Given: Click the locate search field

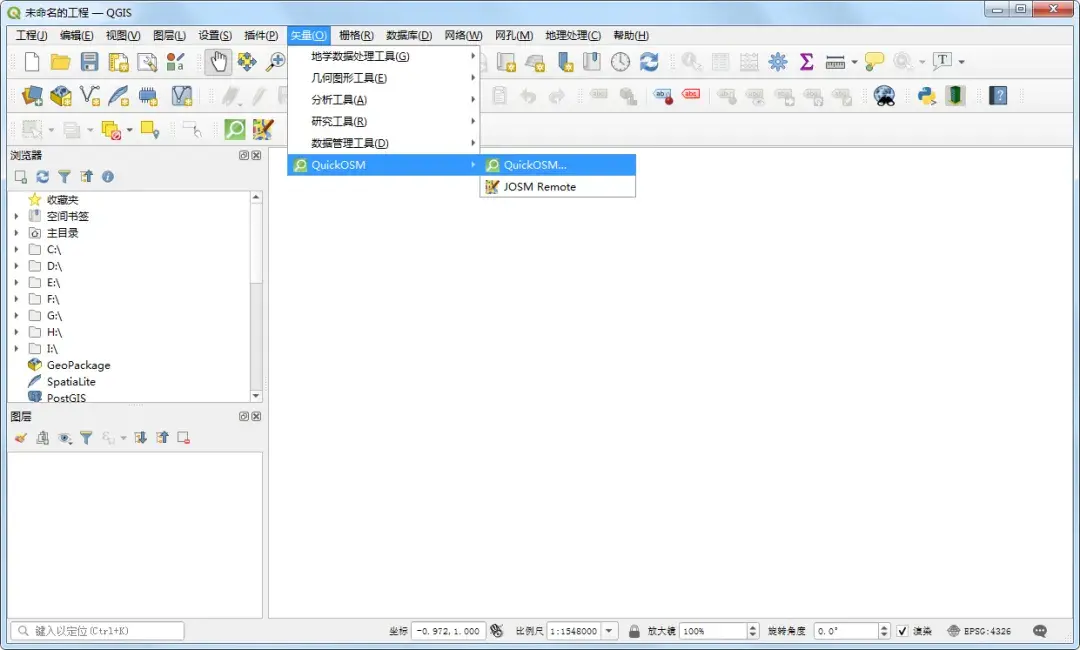Looking at the screenshot, I should click(97, 630).
